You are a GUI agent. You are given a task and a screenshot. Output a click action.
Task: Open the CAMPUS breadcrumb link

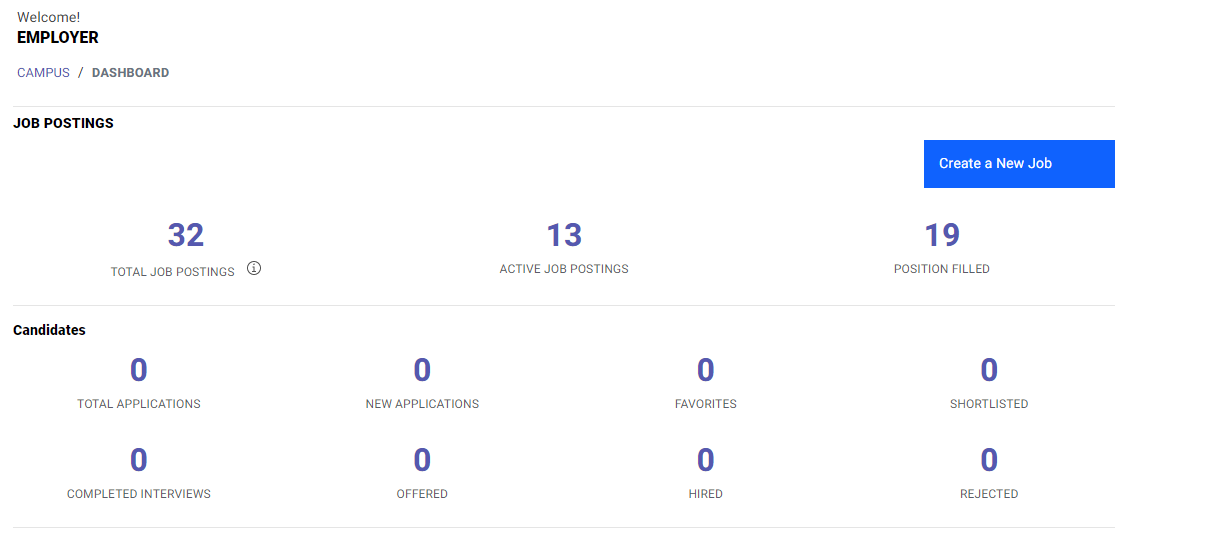point(43,73)
